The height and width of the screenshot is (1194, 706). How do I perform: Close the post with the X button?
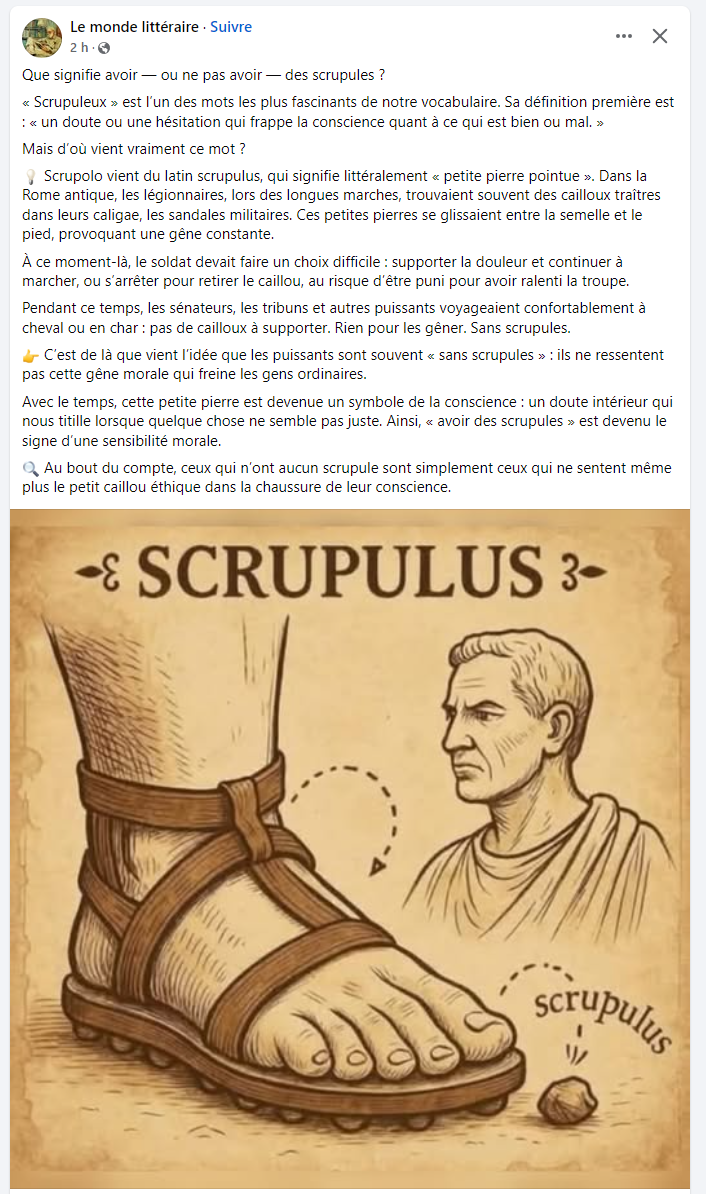click(660, 36)
